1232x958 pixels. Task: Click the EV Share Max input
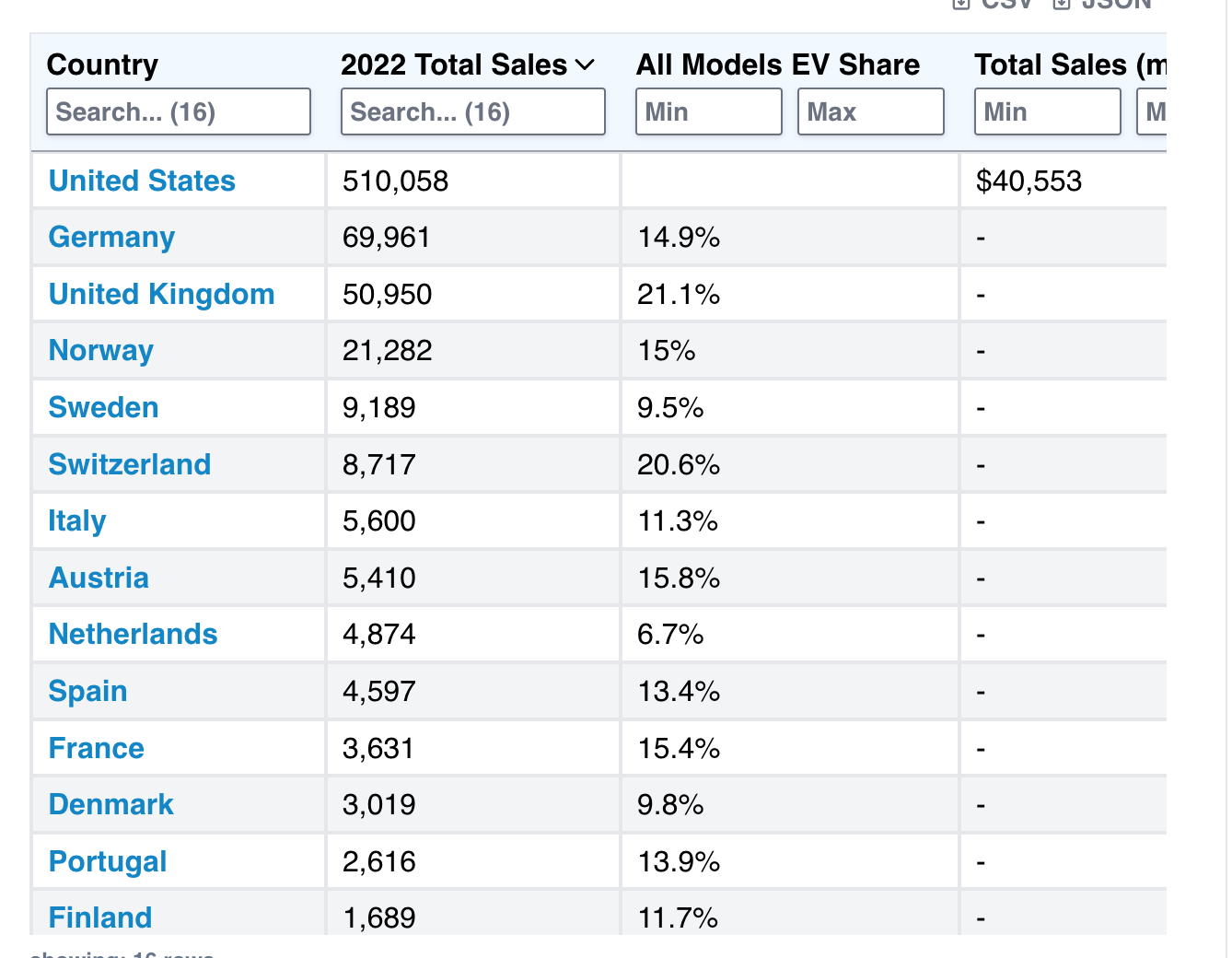(870, 112)
